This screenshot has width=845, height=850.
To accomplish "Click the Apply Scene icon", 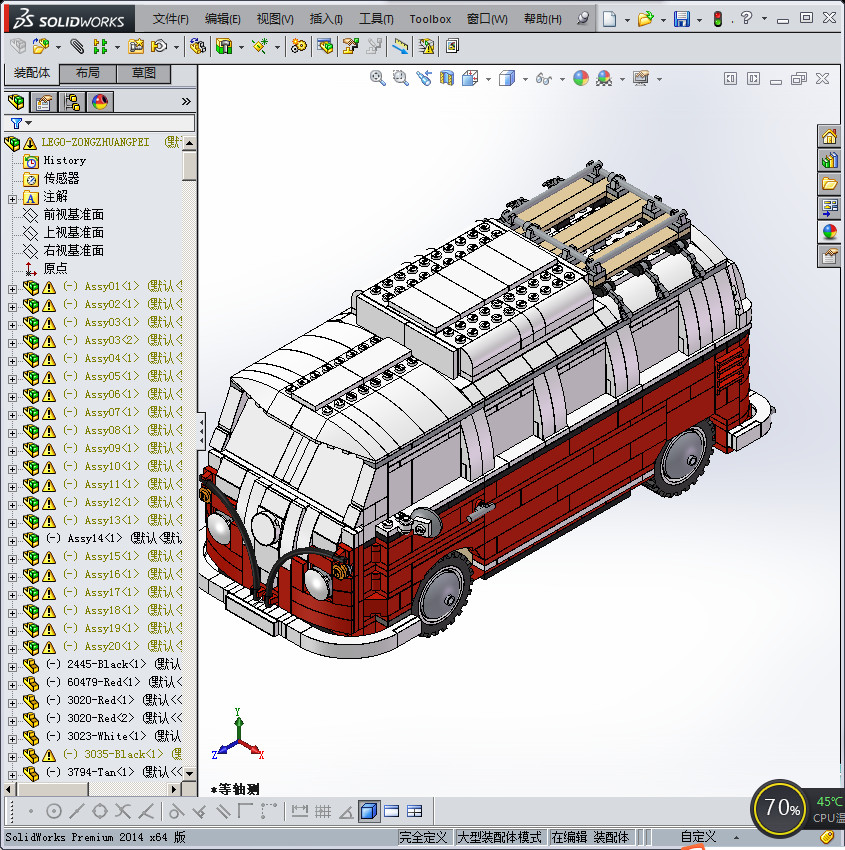I will tap(604, 79).
